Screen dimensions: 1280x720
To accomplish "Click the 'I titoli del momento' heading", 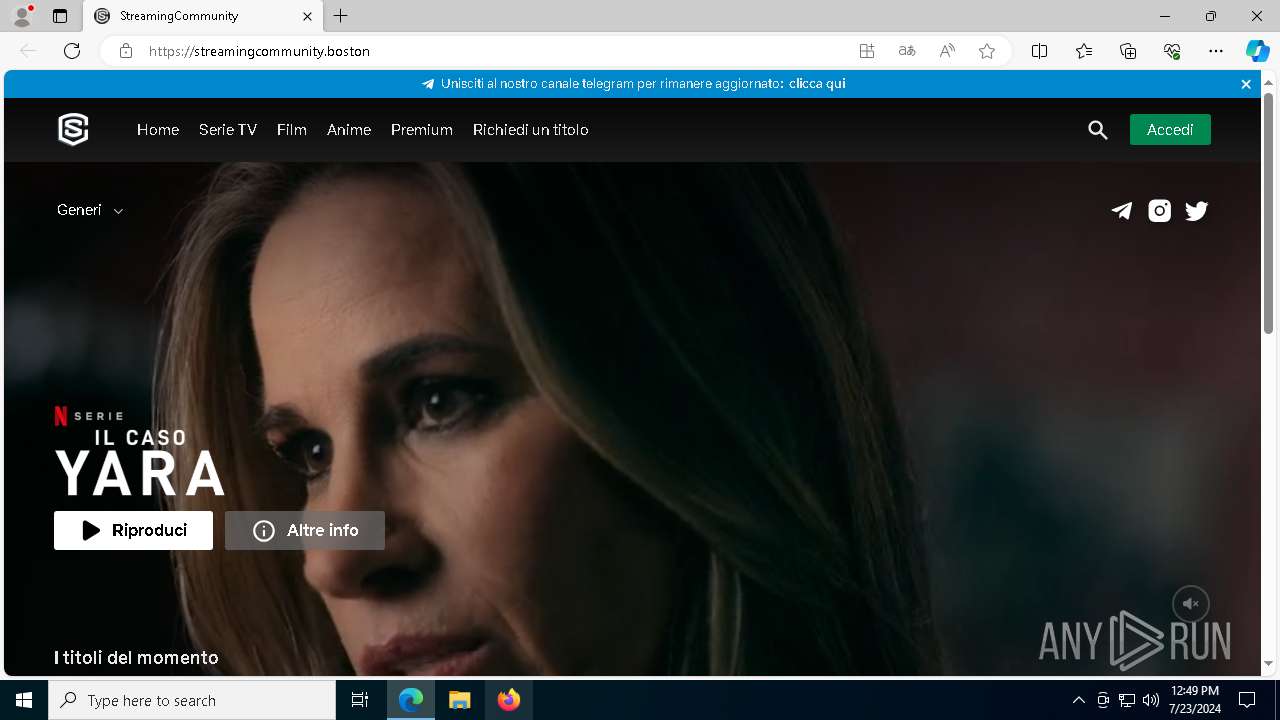I will coord(136,658).
